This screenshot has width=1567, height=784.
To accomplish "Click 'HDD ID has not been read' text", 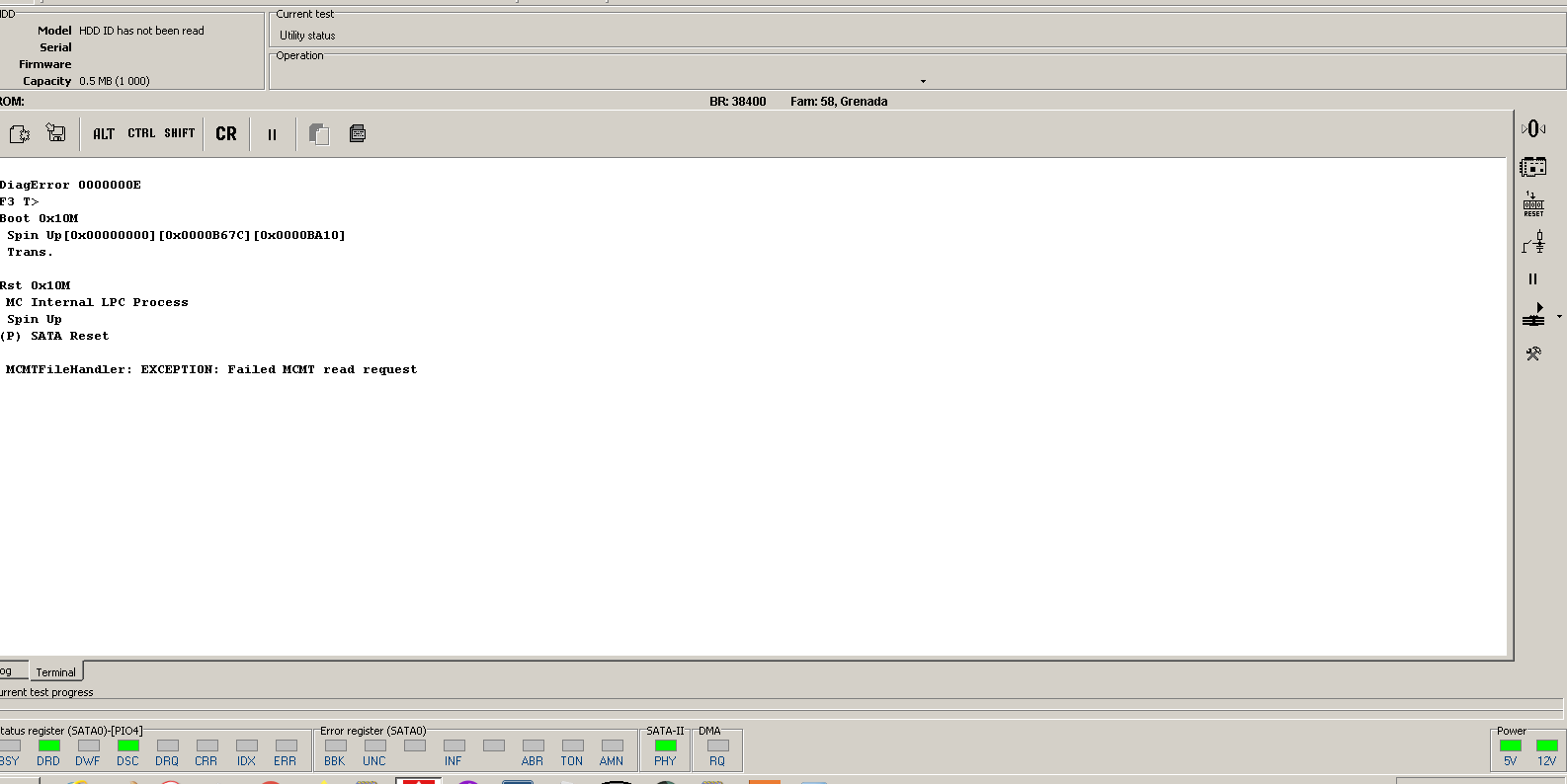I will 141,31.
